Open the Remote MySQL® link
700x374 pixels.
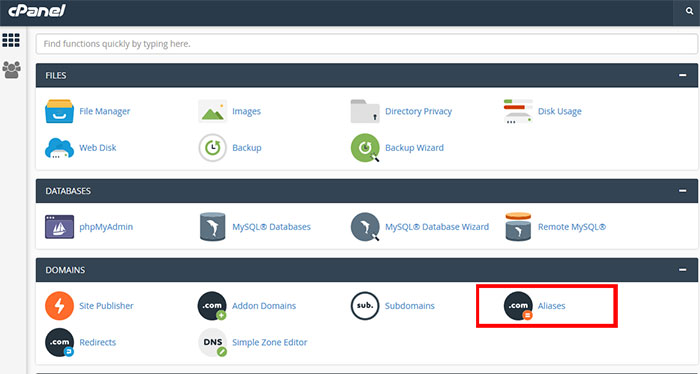coord(571,227)
